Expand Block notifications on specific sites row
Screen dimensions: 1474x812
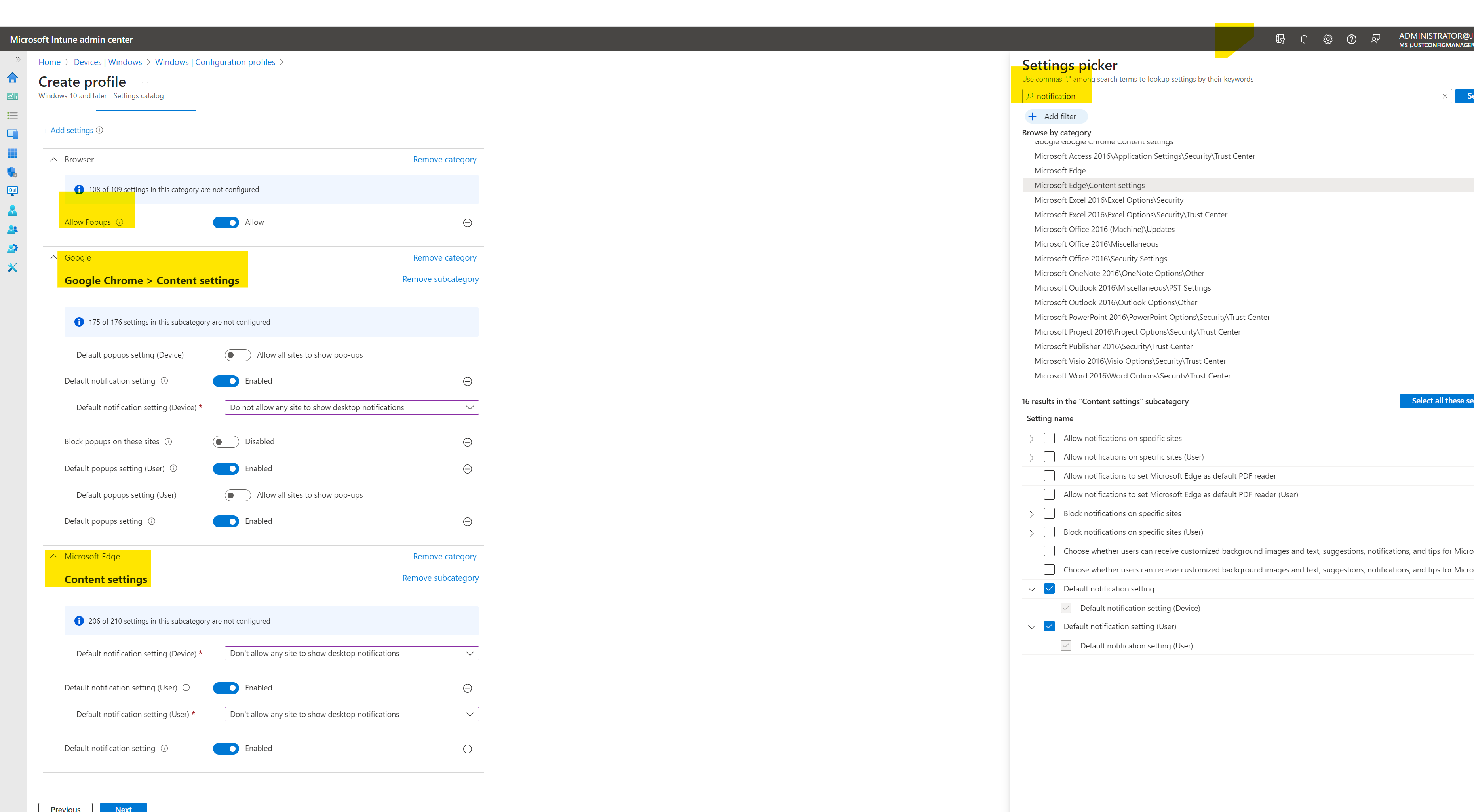(1031, 514)
